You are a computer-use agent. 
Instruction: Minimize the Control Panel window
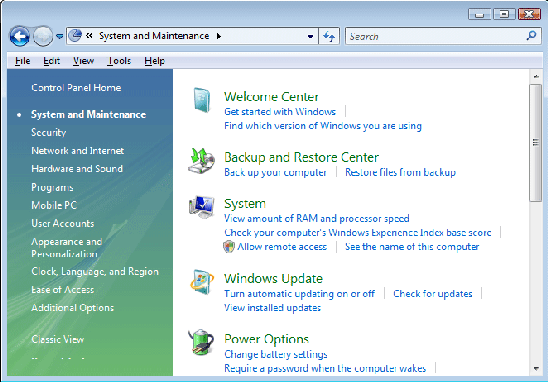tap(479, 14)
